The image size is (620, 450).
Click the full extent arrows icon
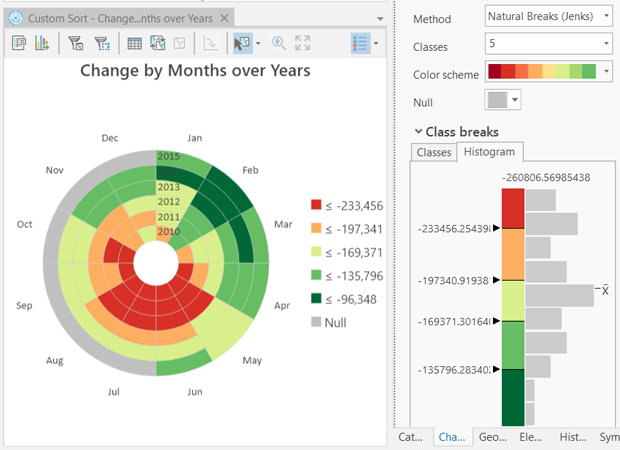pos(303,43)
